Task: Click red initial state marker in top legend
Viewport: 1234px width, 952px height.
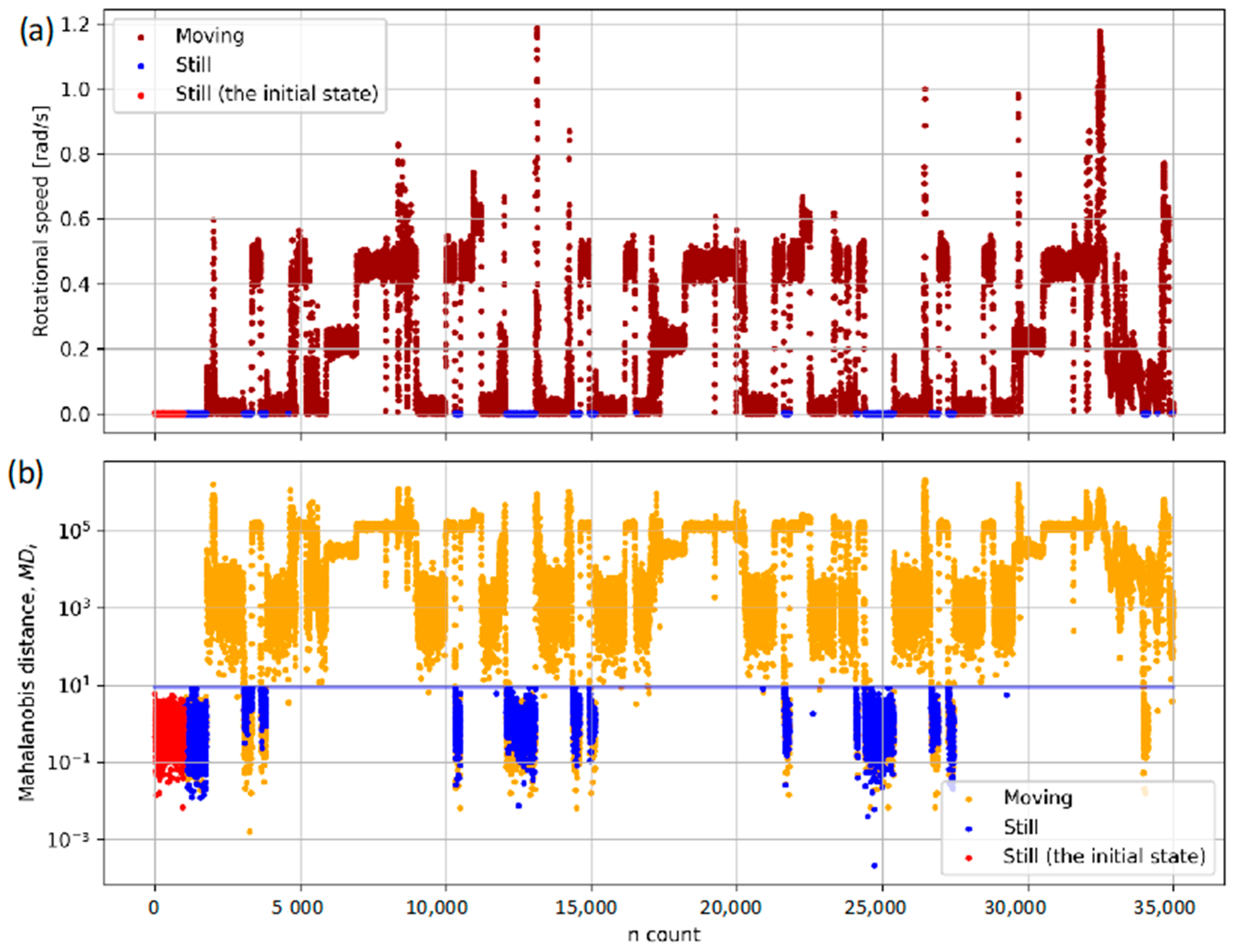Action: point(141,95)
